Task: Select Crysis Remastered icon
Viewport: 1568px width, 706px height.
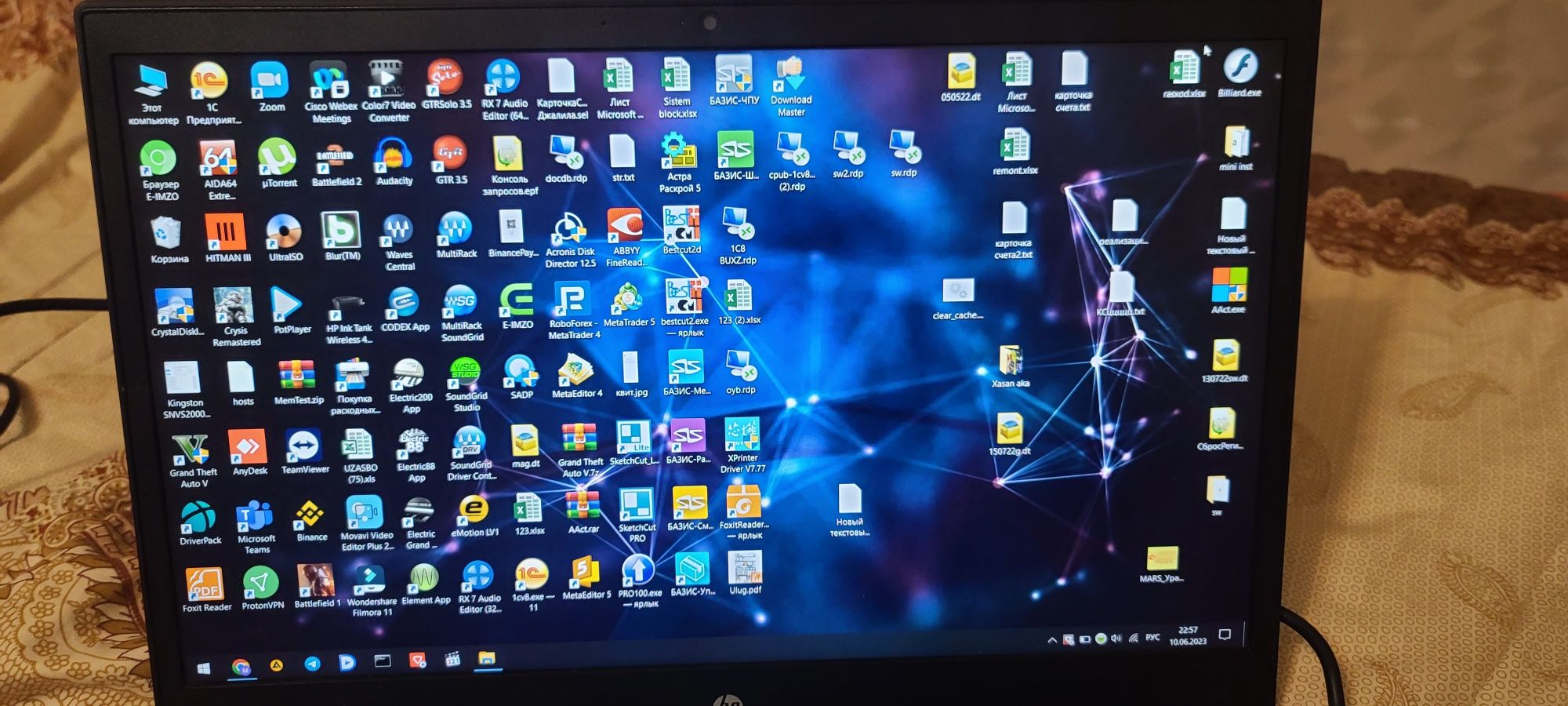Action: pos(235,317)
